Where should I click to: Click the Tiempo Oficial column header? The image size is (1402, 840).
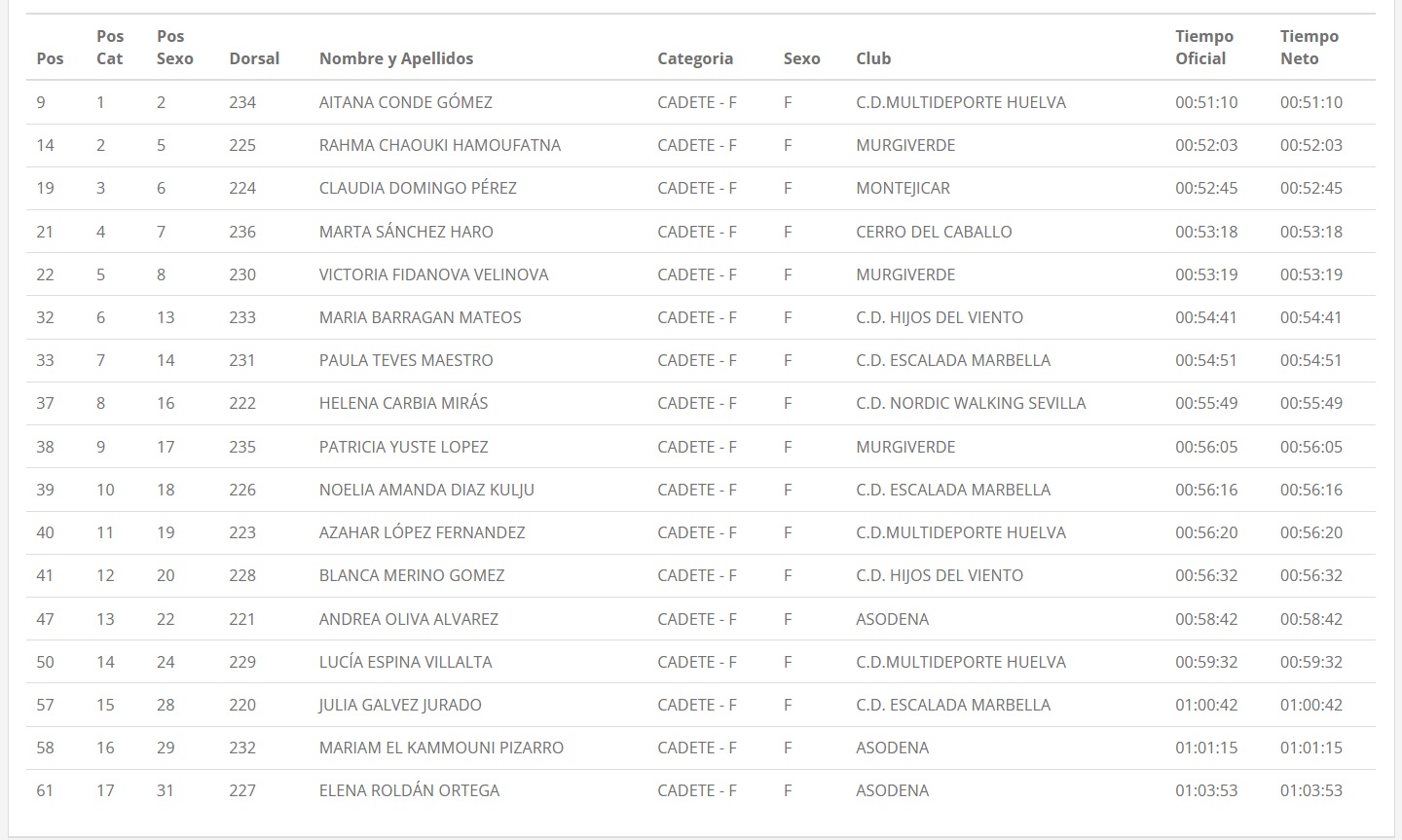(1203, 48)
